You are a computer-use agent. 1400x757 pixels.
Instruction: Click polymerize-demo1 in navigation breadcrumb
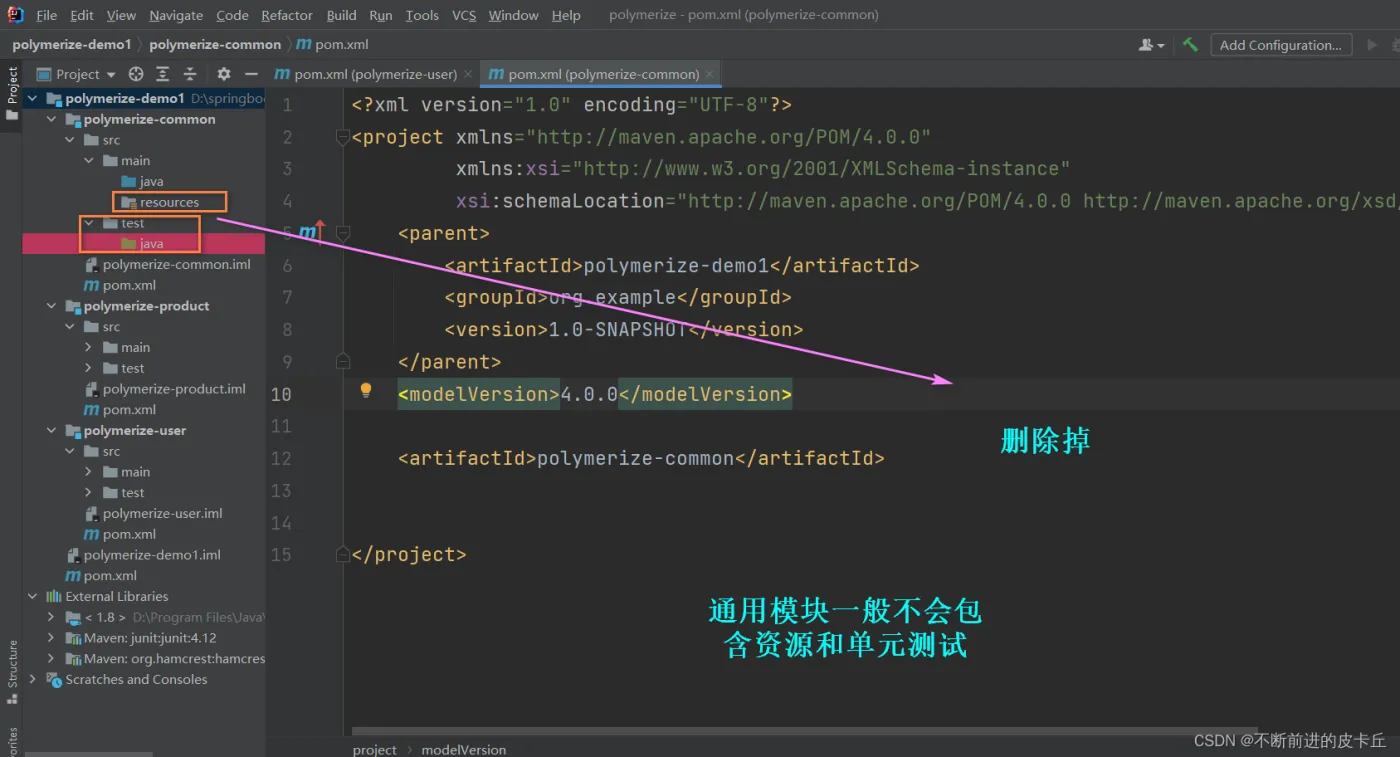[71, 44]
